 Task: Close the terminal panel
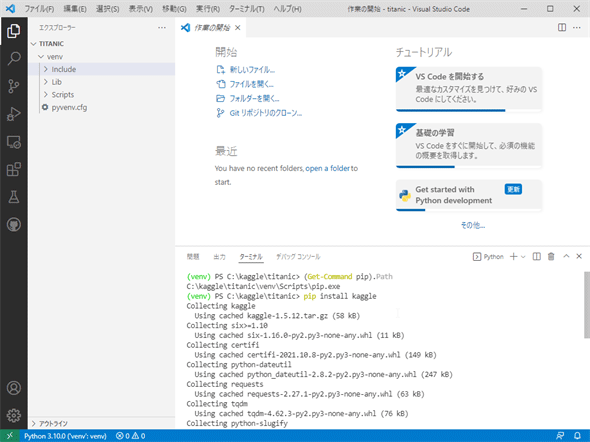579,257
